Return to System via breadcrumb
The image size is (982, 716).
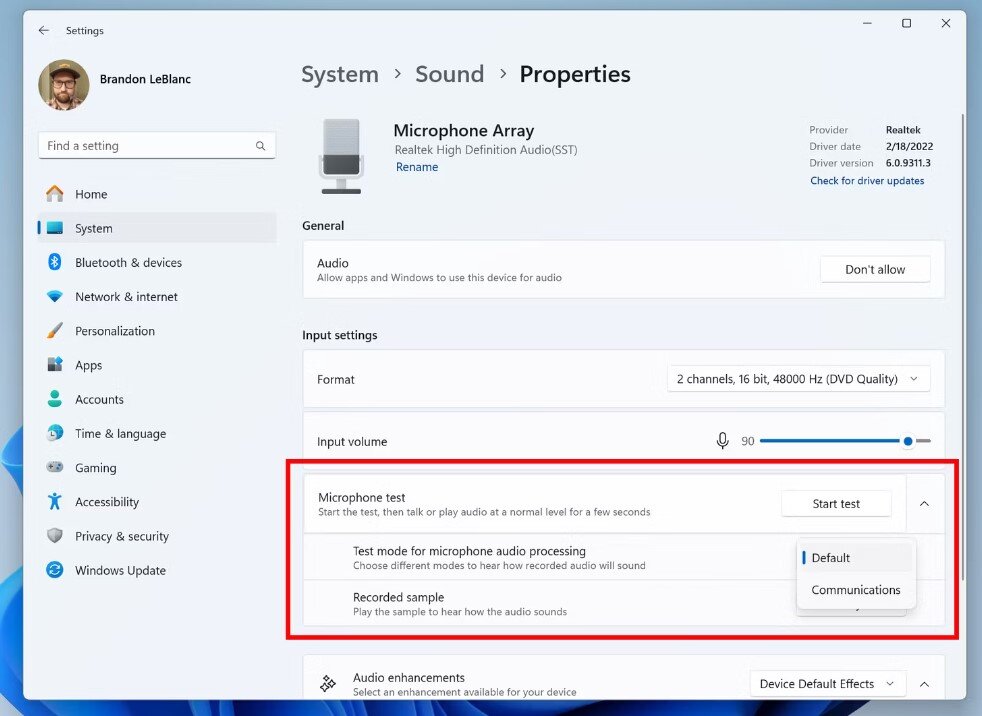(340, 74)
